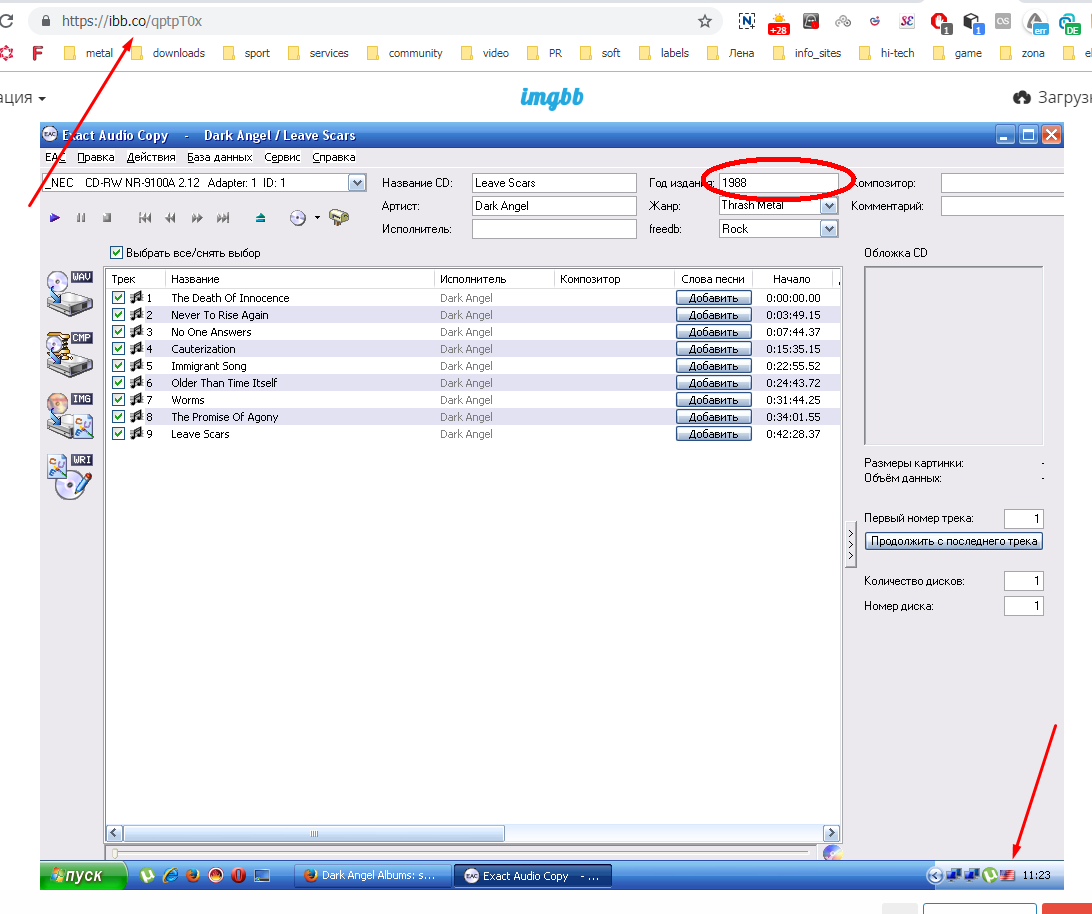Bookmark page with the star icon
The width and height of the screenshot is (1092, 914).
pos(705,22)
